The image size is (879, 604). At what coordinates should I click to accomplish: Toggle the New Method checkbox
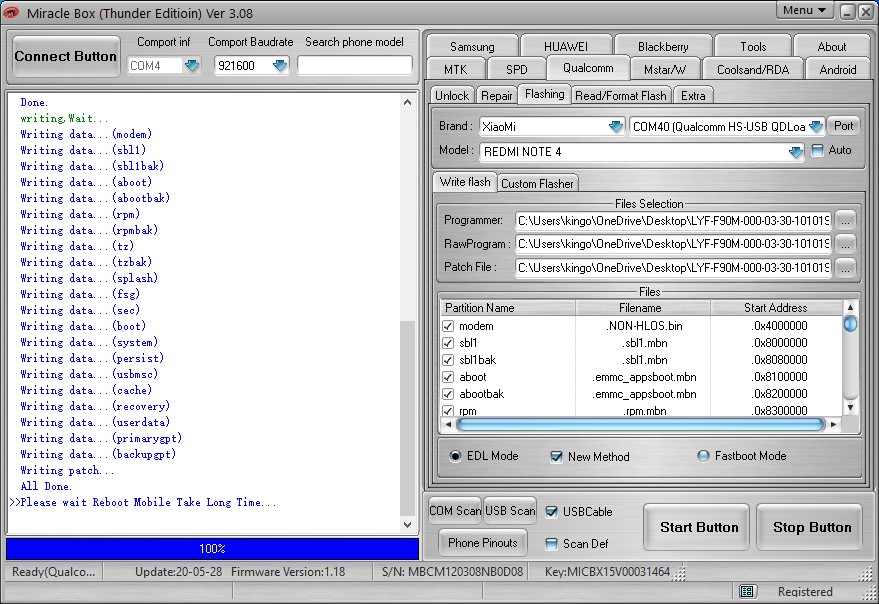[556, 457]
